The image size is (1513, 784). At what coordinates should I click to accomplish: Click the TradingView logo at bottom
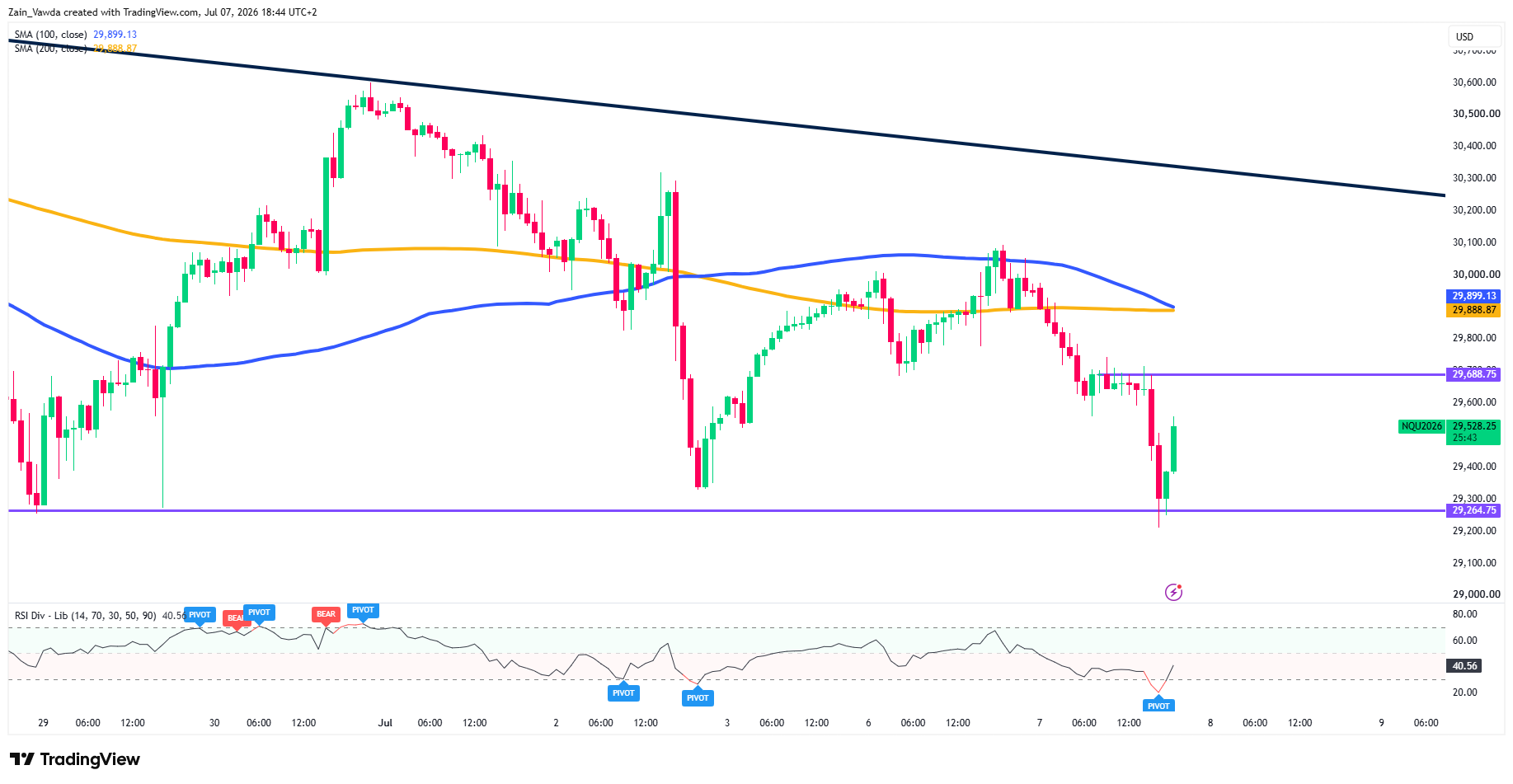pyautogui.click(x=75, y=759)
